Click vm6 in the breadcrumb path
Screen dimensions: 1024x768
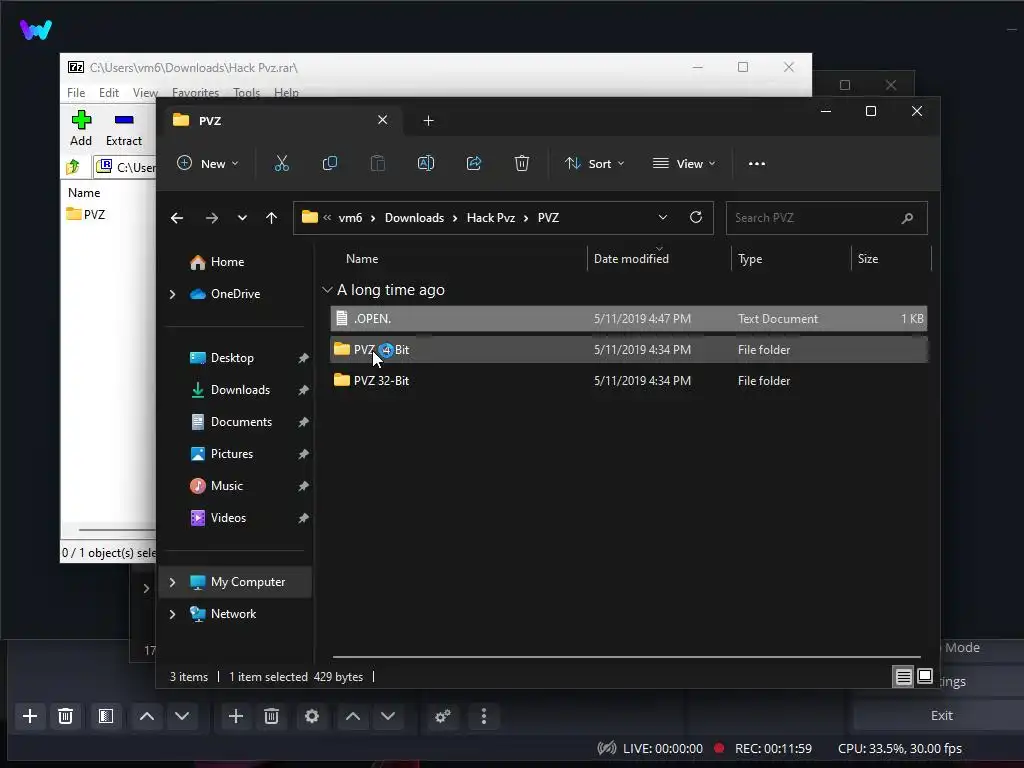350,217
